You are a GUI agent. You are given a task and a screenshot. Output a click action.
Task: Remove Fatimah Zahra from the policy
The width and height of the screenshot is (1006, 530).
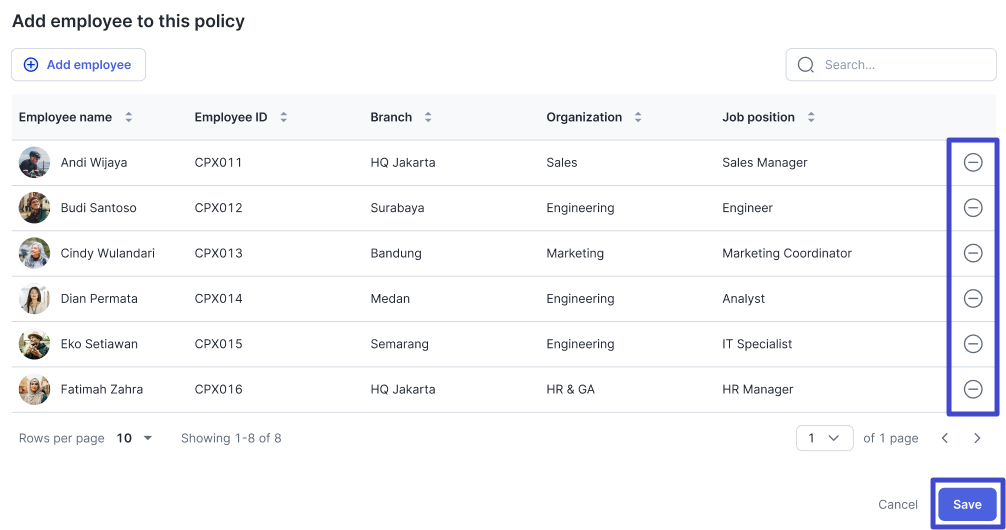pyautogui.click(x=973, y=389)
